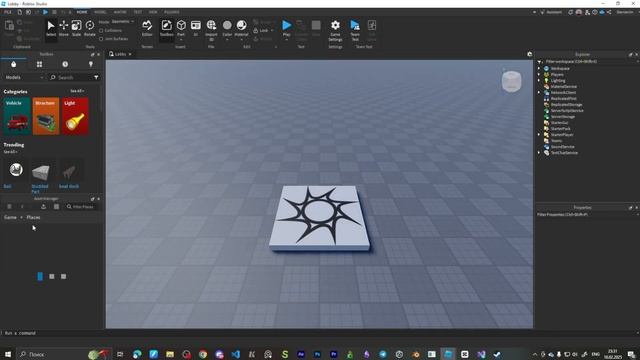This screenshot has width=640, height=360.
Task: Expand the StarterPlayer tree node
Action: (x=539, y=134)
